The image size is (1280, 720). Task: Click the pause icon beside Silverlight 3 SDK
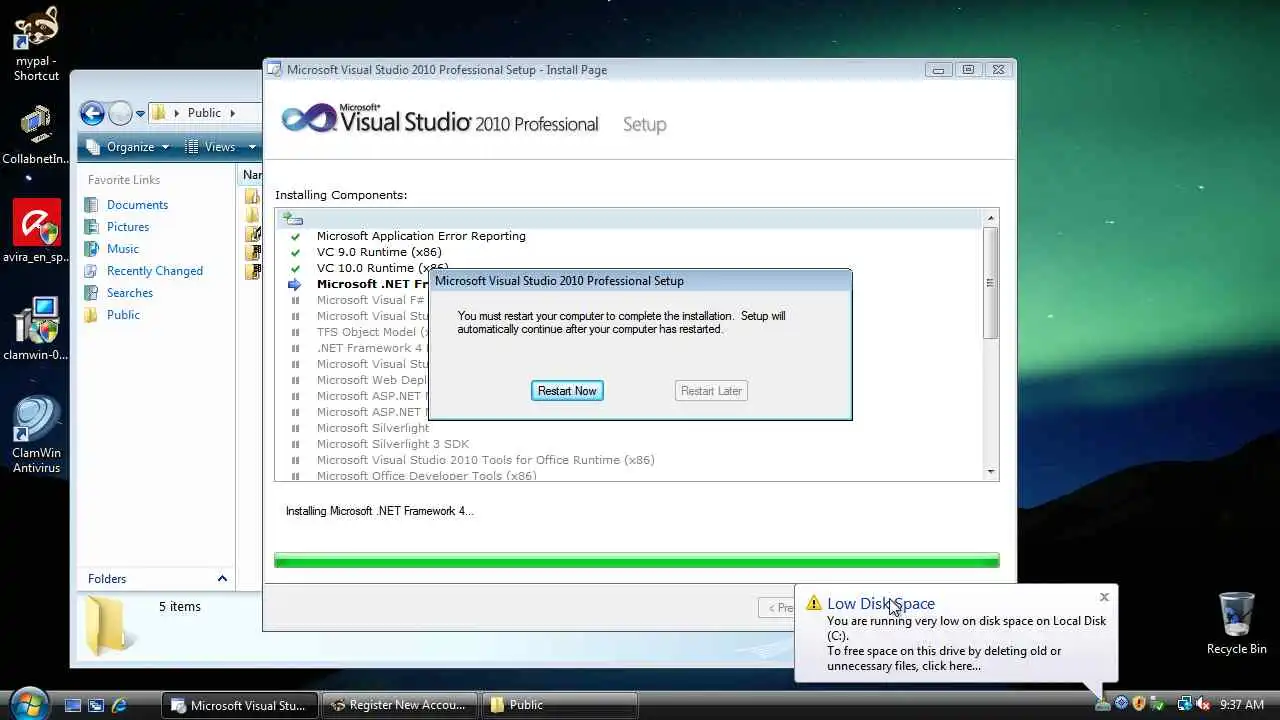(x=295, y=444)
